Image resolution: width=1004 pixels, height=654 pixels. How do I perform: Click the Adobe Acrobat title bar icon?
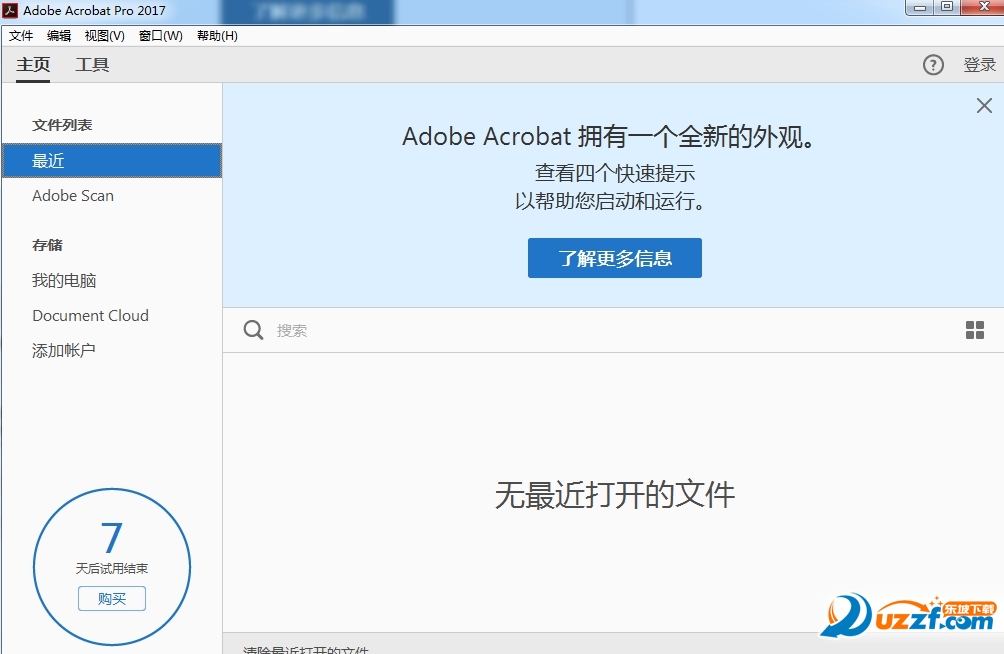[x=11, y=10]
